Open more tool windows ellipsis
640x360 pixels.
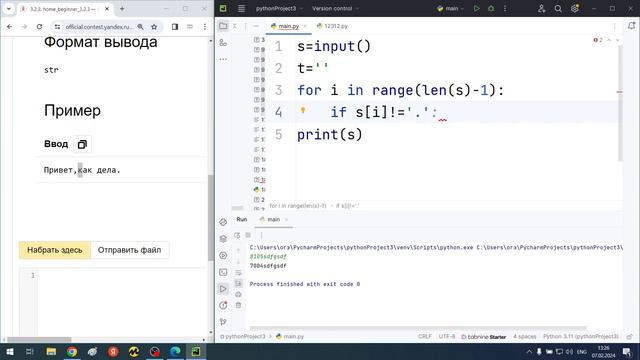tap(223, 59)
